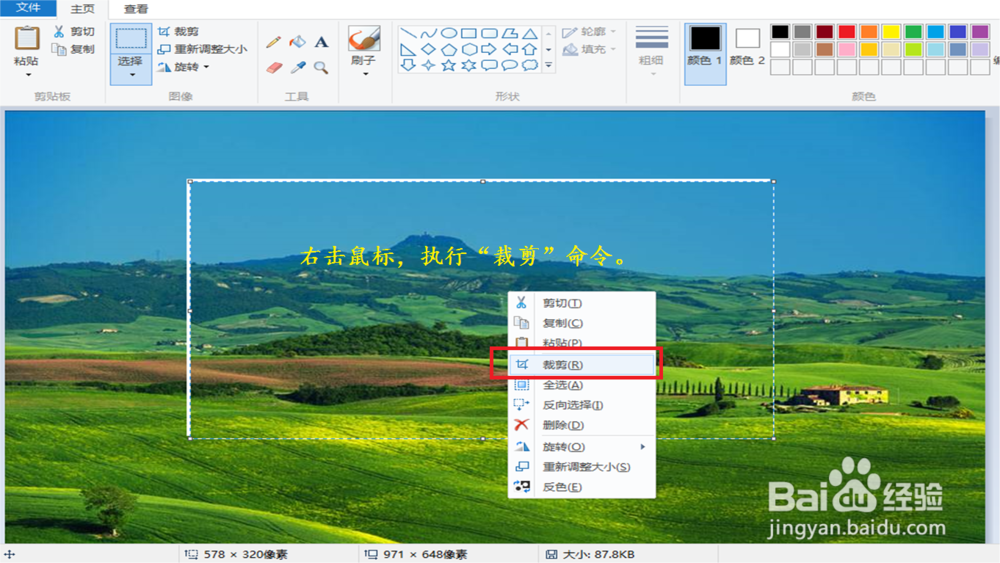Open the Fill (填充) dropdown
1000x563 pixels.
[589, 49]
